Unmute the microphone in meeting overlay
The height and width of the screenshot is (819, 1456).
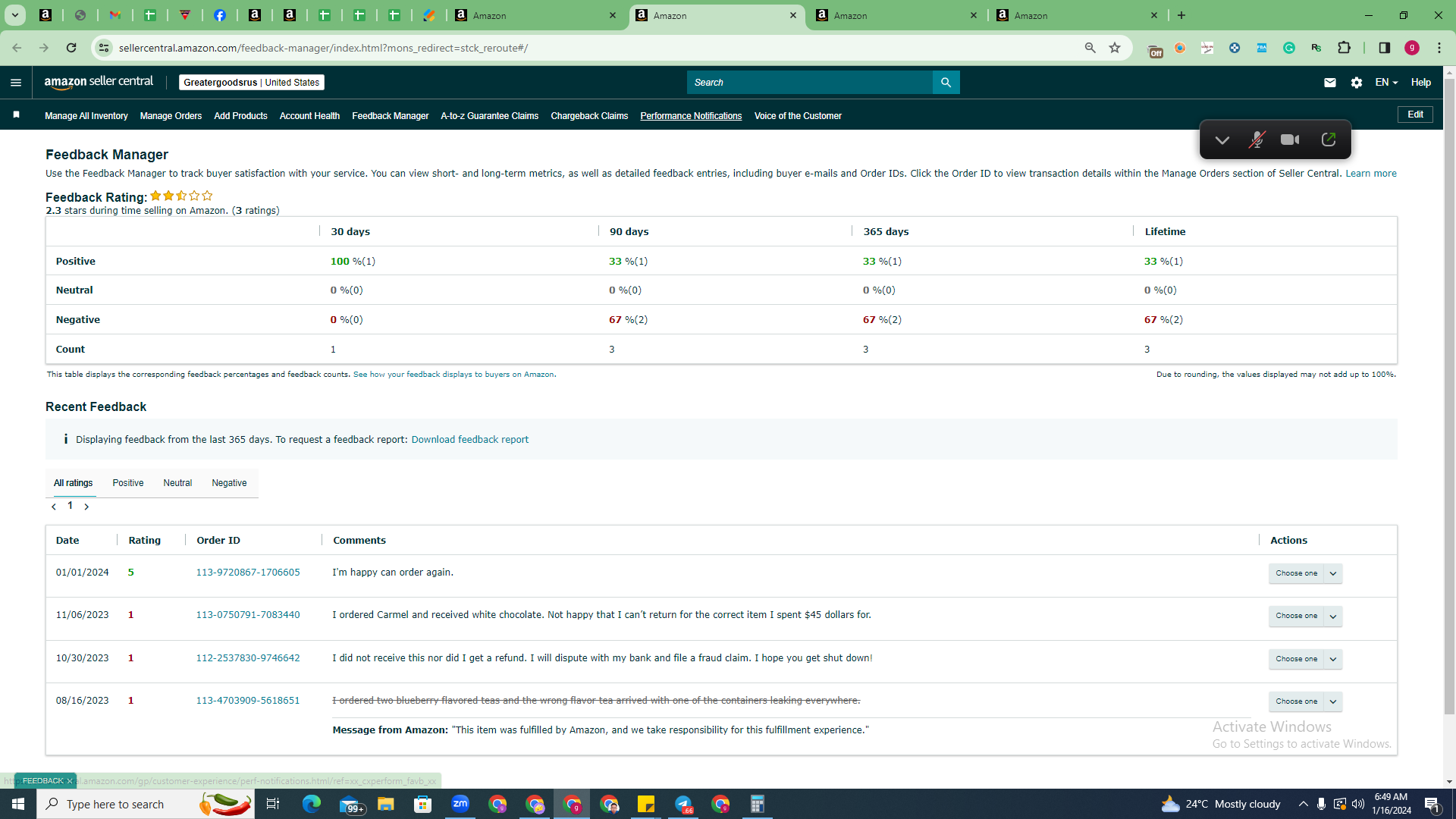[1257, 140]
